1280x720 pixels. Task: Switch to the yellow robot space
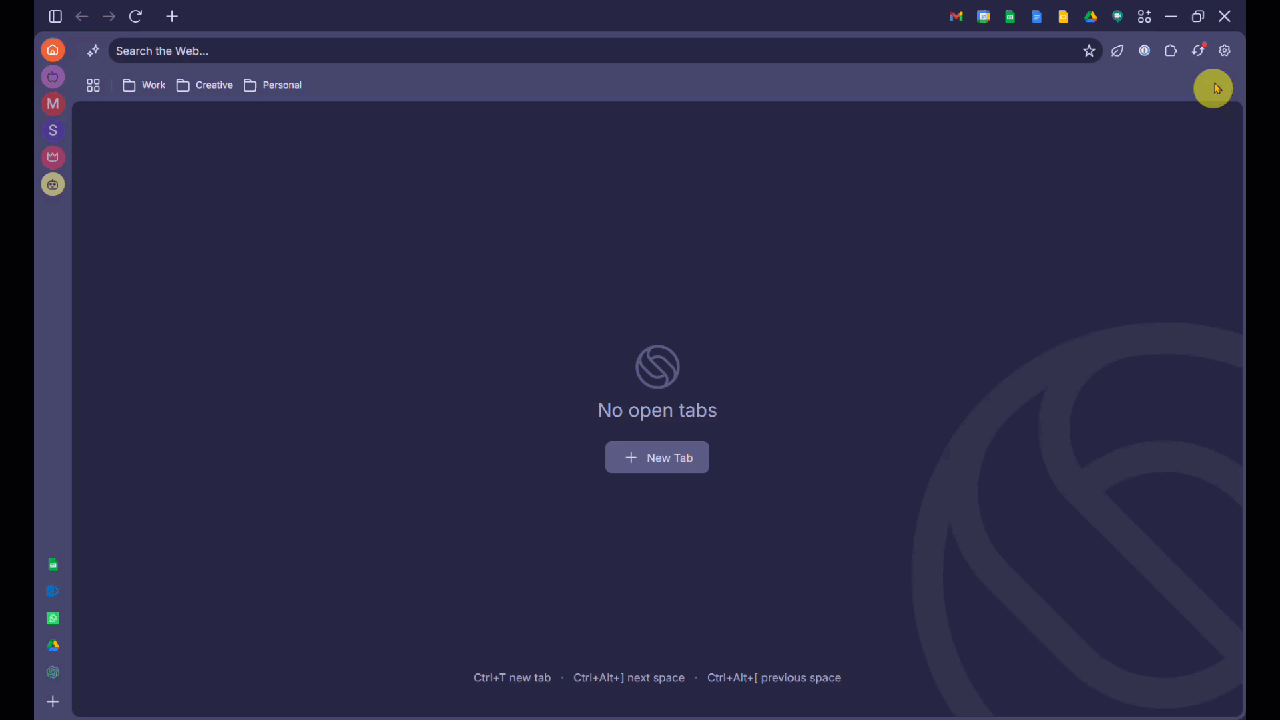[53, 184]
